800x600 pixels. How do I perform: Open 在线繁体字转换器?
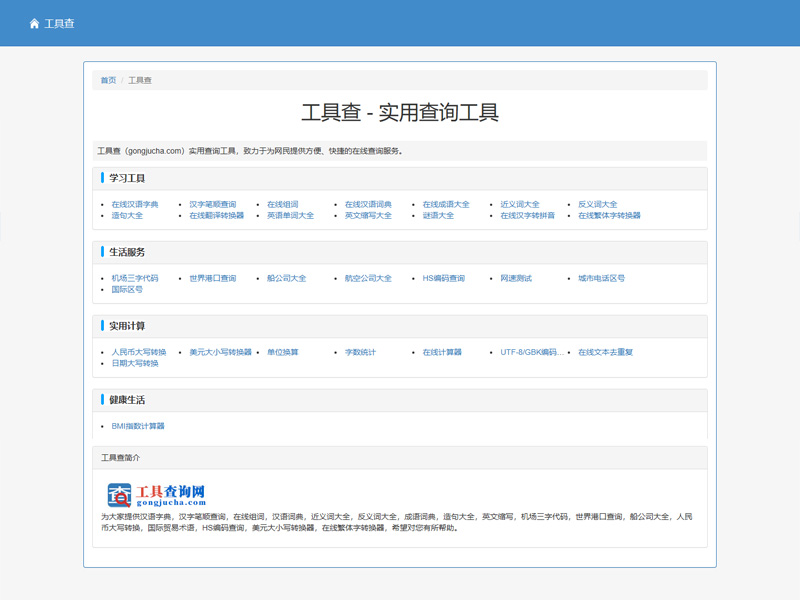coord(609,215)
